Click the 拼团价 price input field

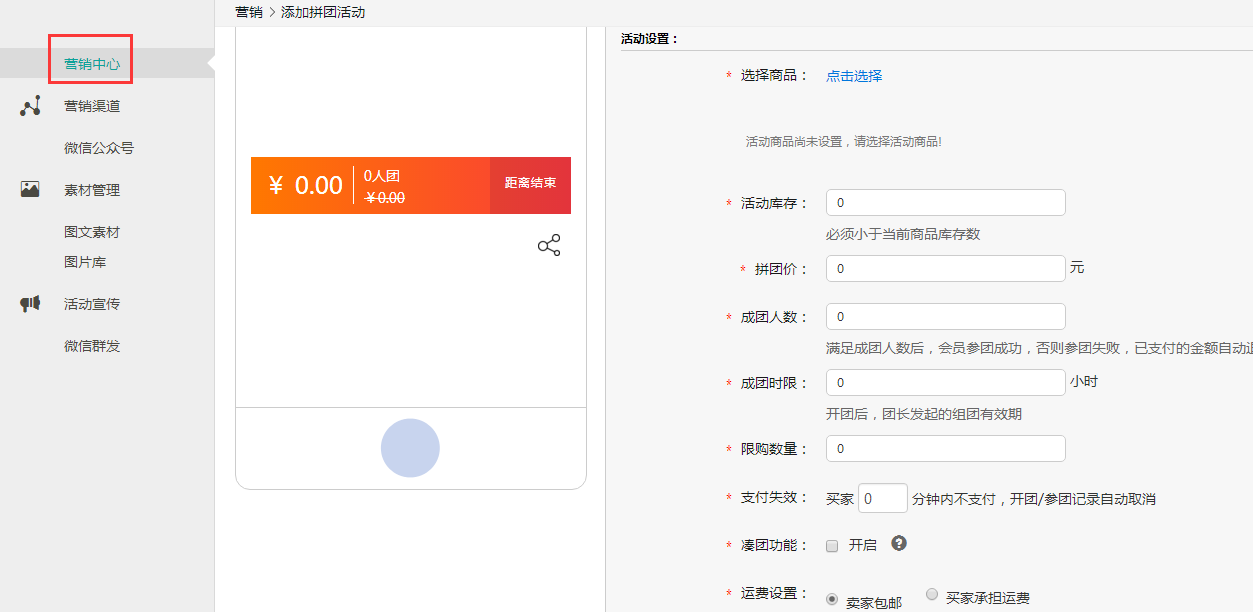tap(945, 269)
